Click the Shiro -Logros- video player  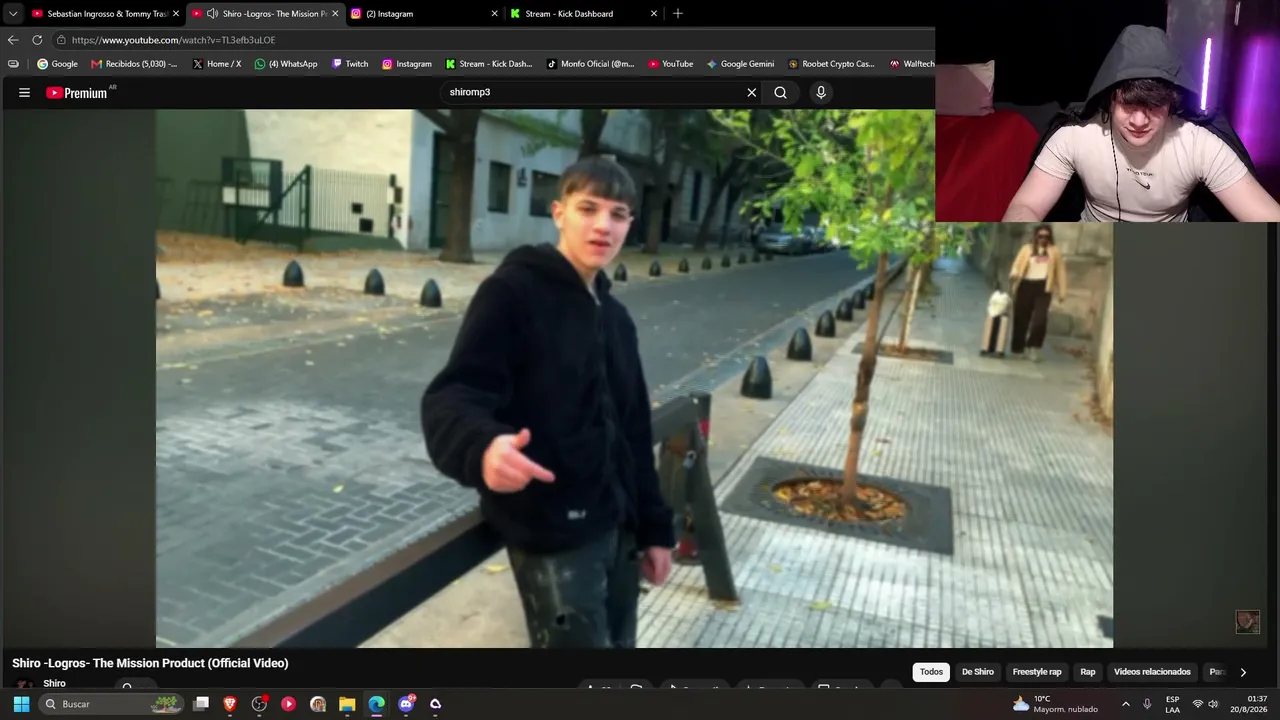click(x=634, y=379)
